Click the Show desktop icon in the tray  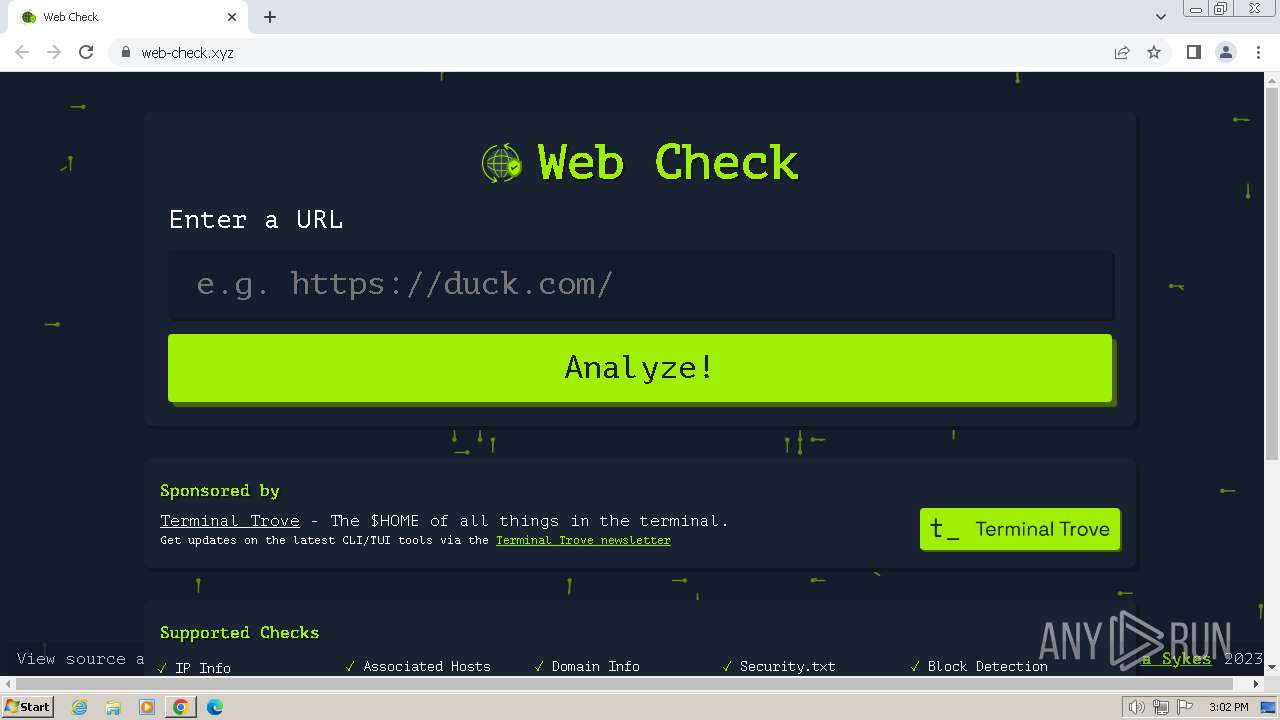(x=1269, y=707)
